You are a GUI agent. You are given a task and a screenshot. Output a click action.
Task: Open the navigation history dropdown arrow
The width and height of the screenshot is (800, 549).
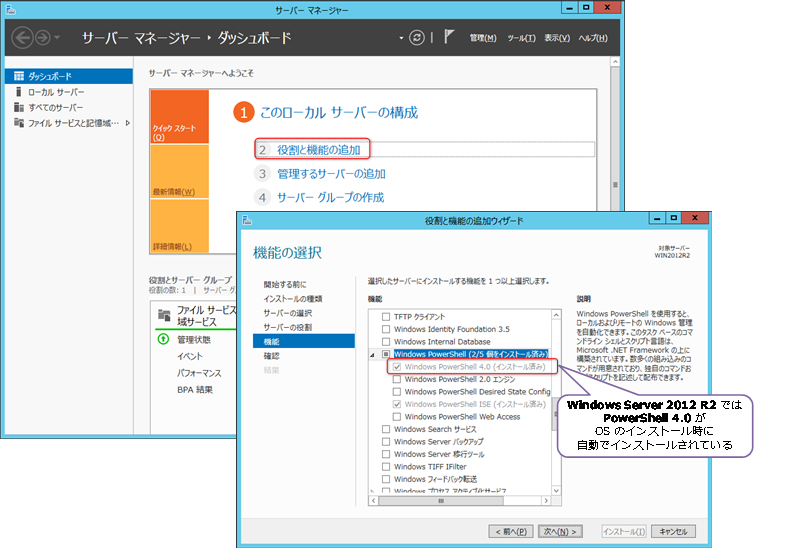pos(57,38)
